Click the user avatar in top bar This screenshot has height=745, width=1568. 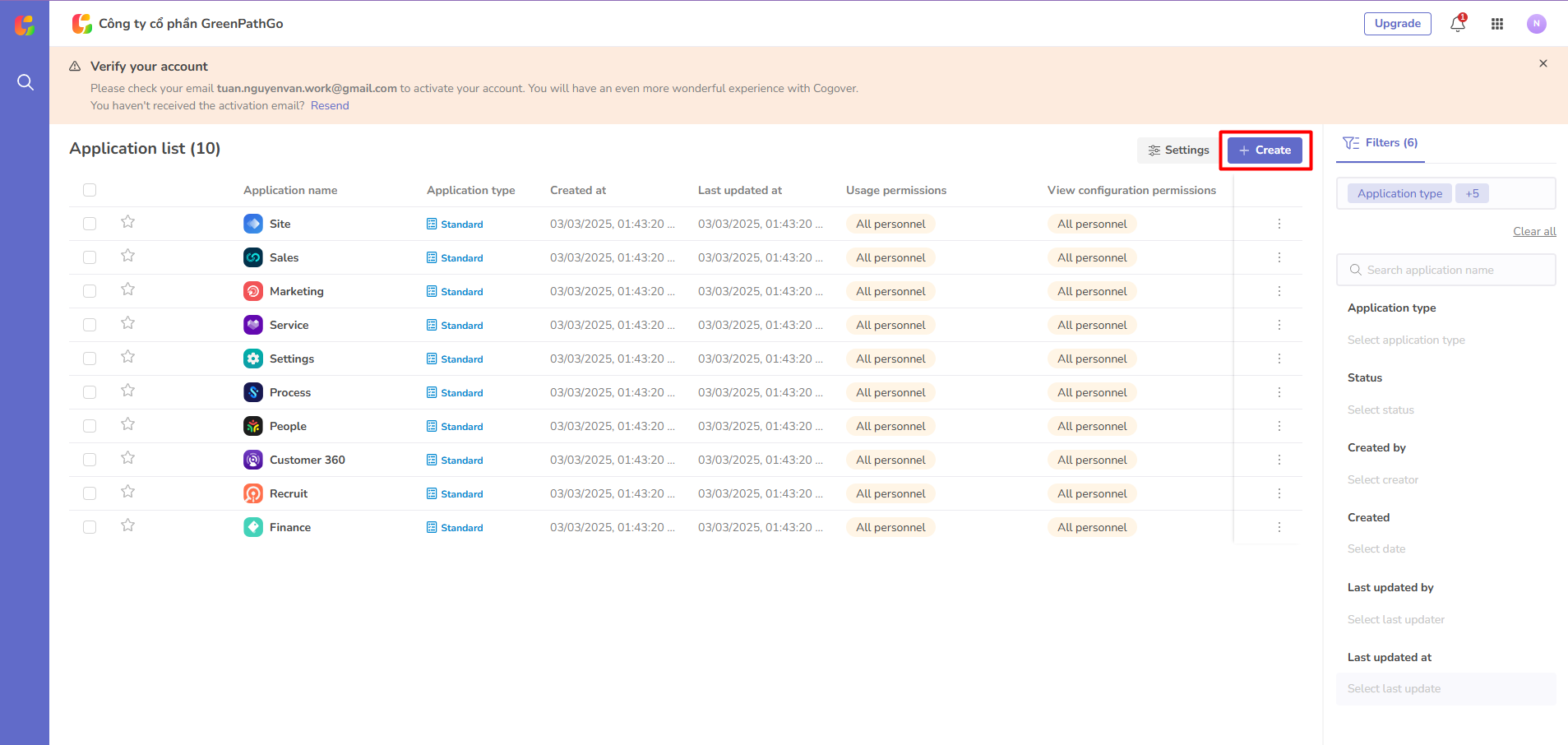pyautogui.click(x=1536, y=24)
